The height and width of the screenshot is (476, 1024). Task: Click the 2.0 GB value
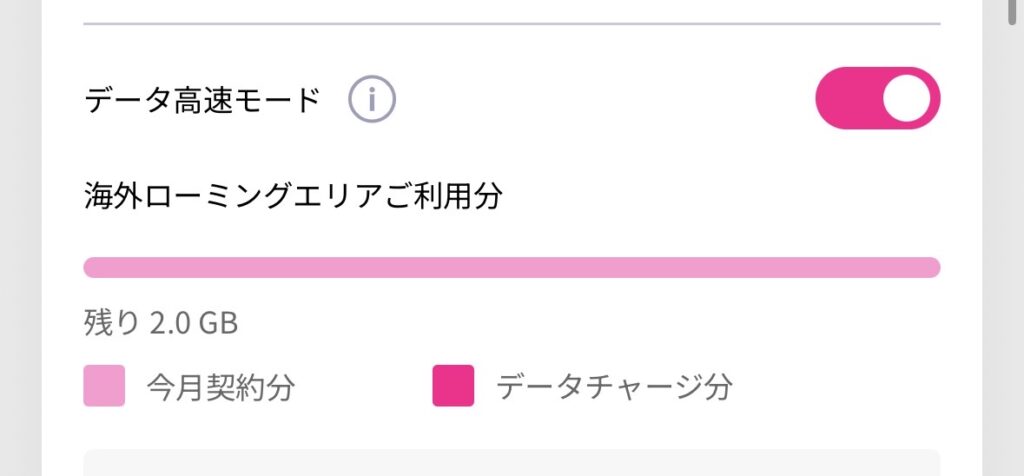(192, 324)
